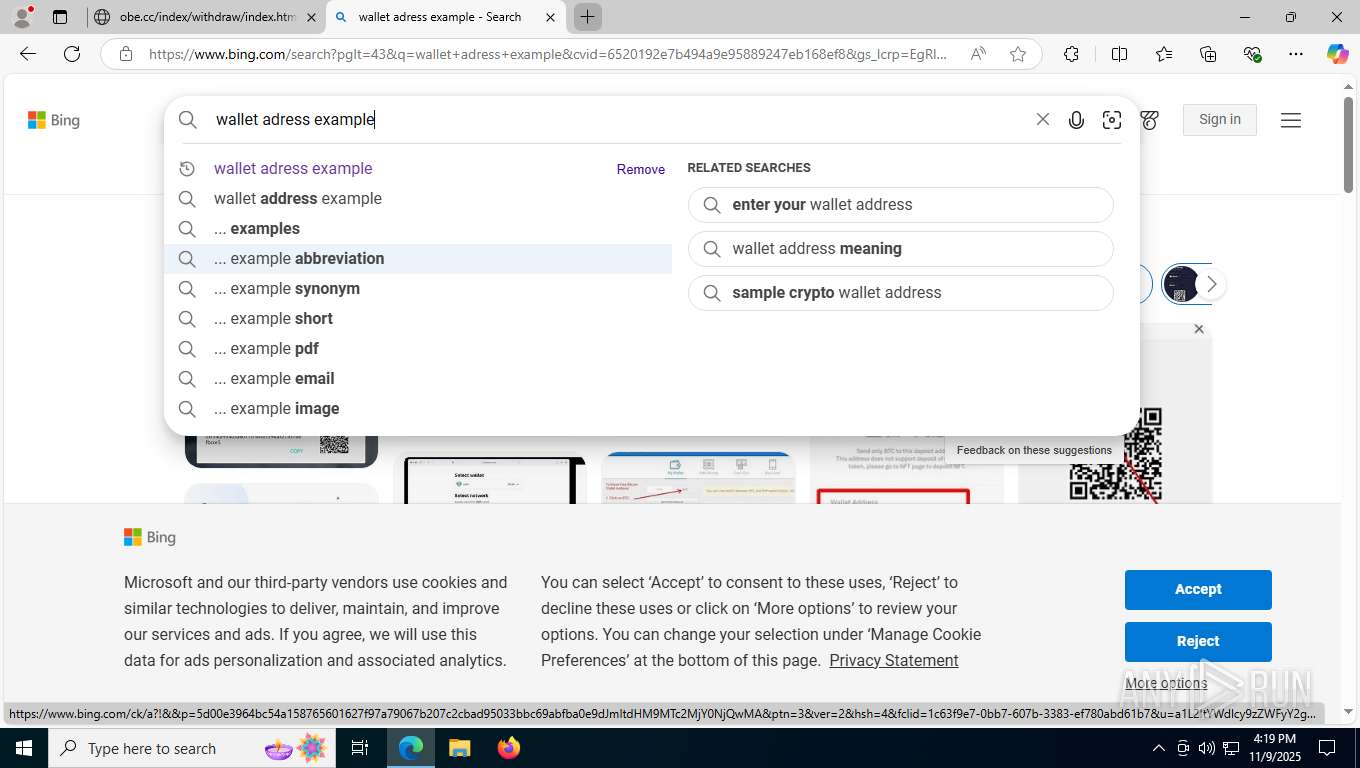
Task: Open the Favorites list icon
Action: coord(1164,54)
